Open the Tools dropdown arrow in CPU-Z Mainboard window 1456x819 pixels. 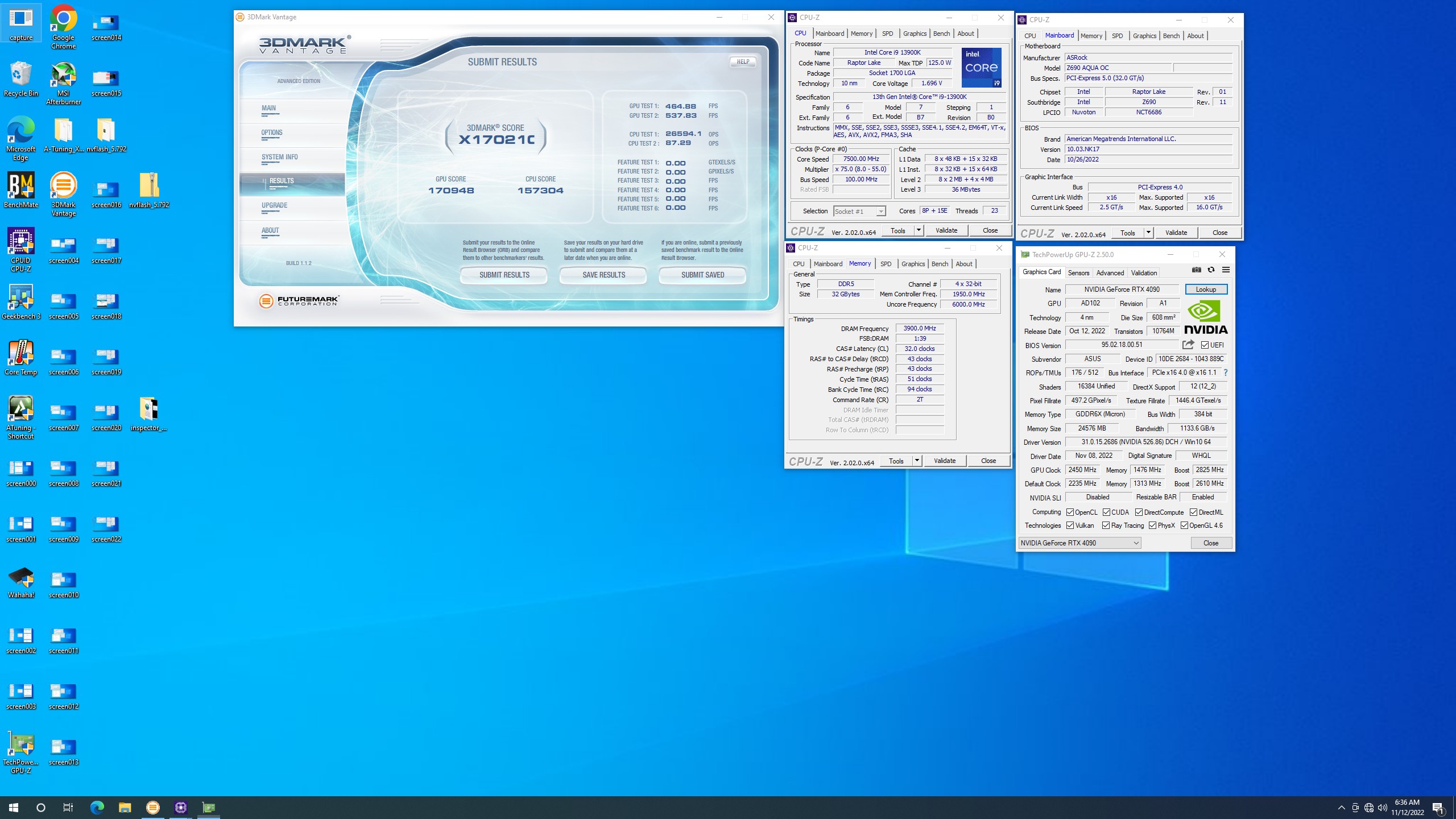point(1148,233)
